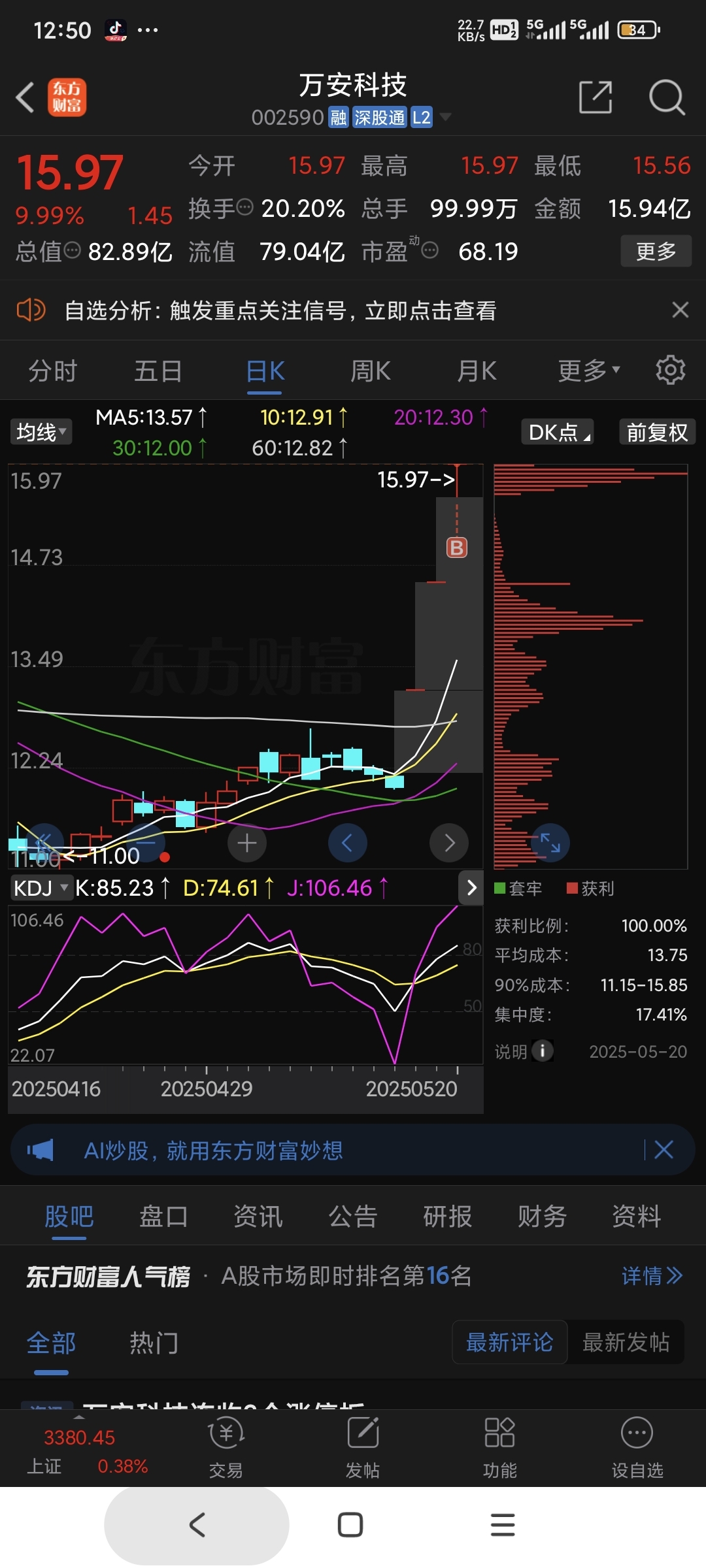Open the 资讯 tab

258,1217
